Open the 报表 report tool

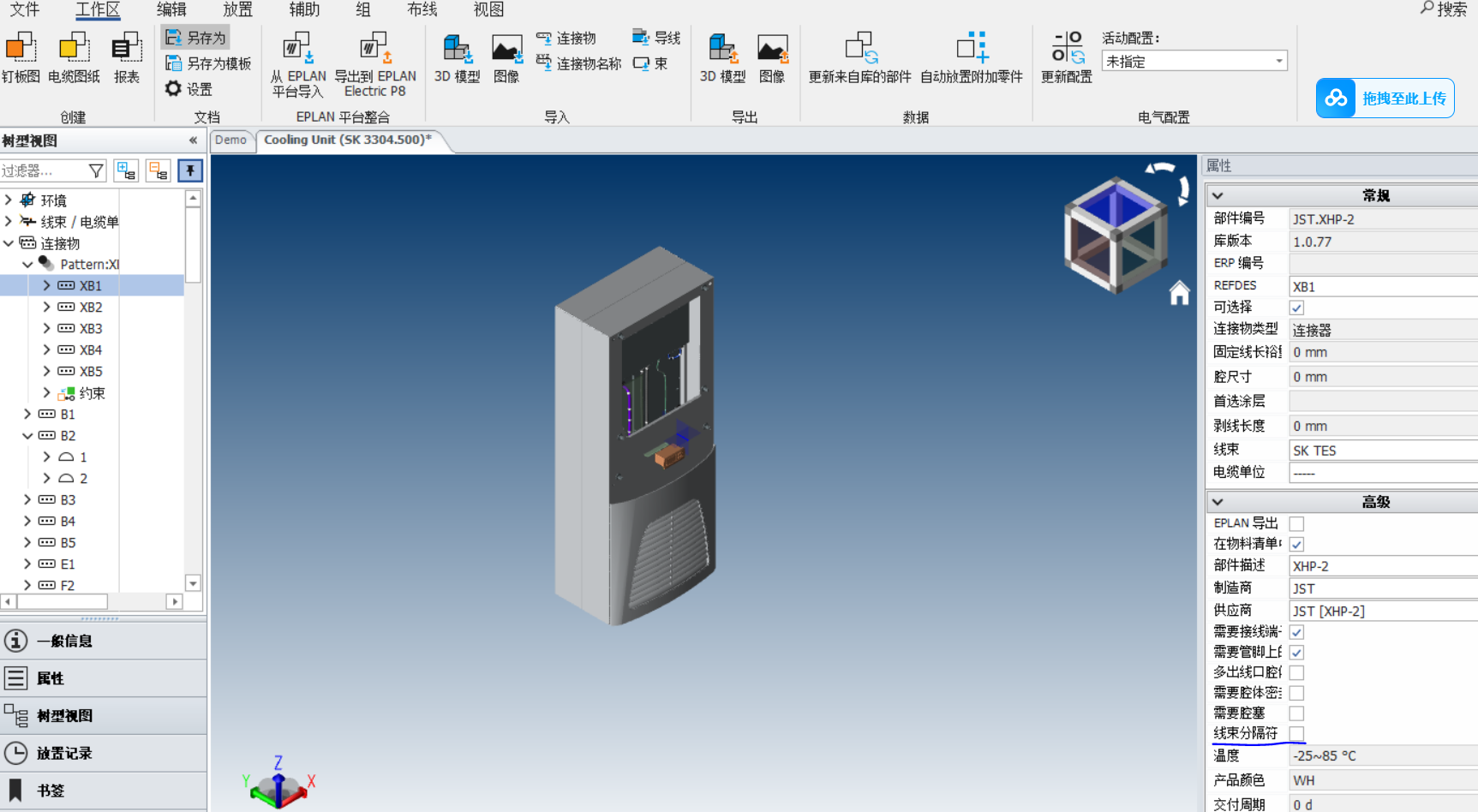(x=127, y=57)
